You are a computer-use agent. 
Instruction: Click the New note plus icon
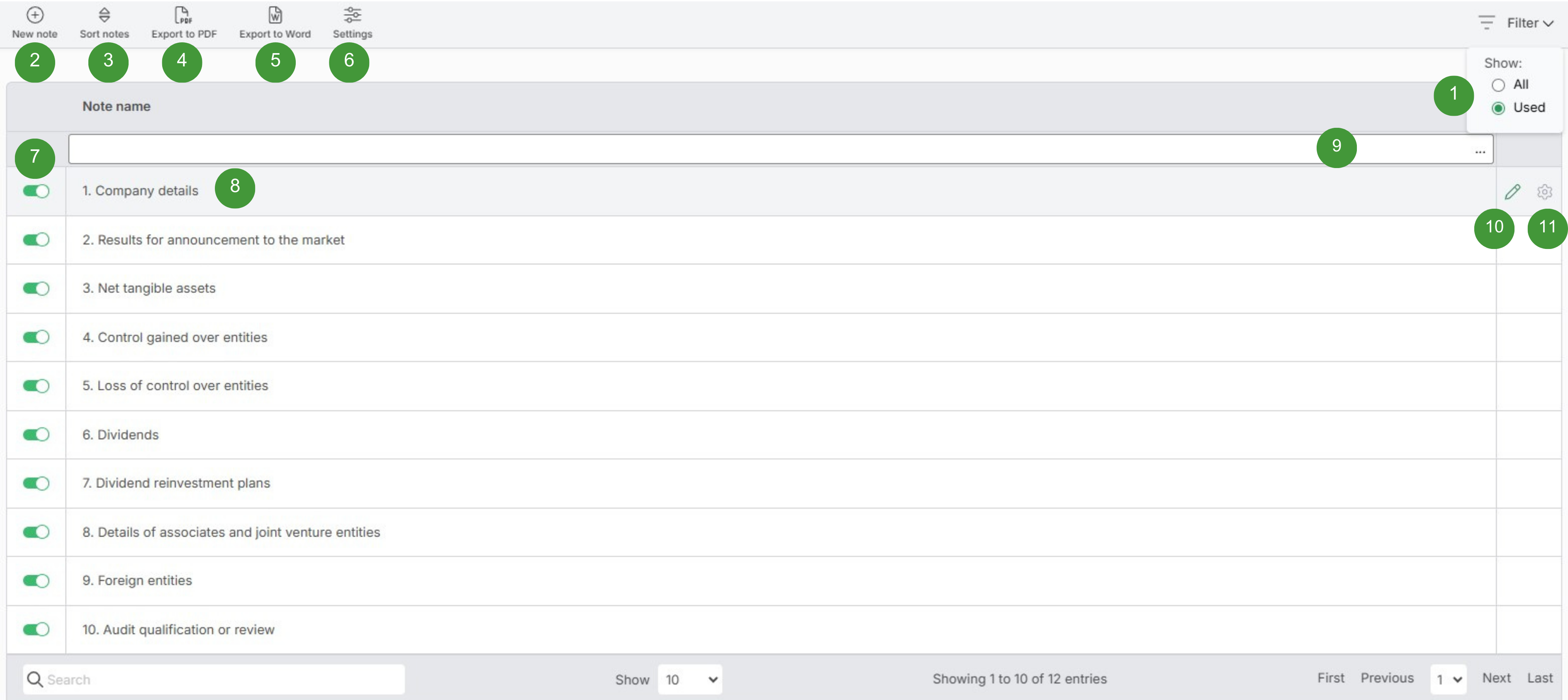(35, 15)
